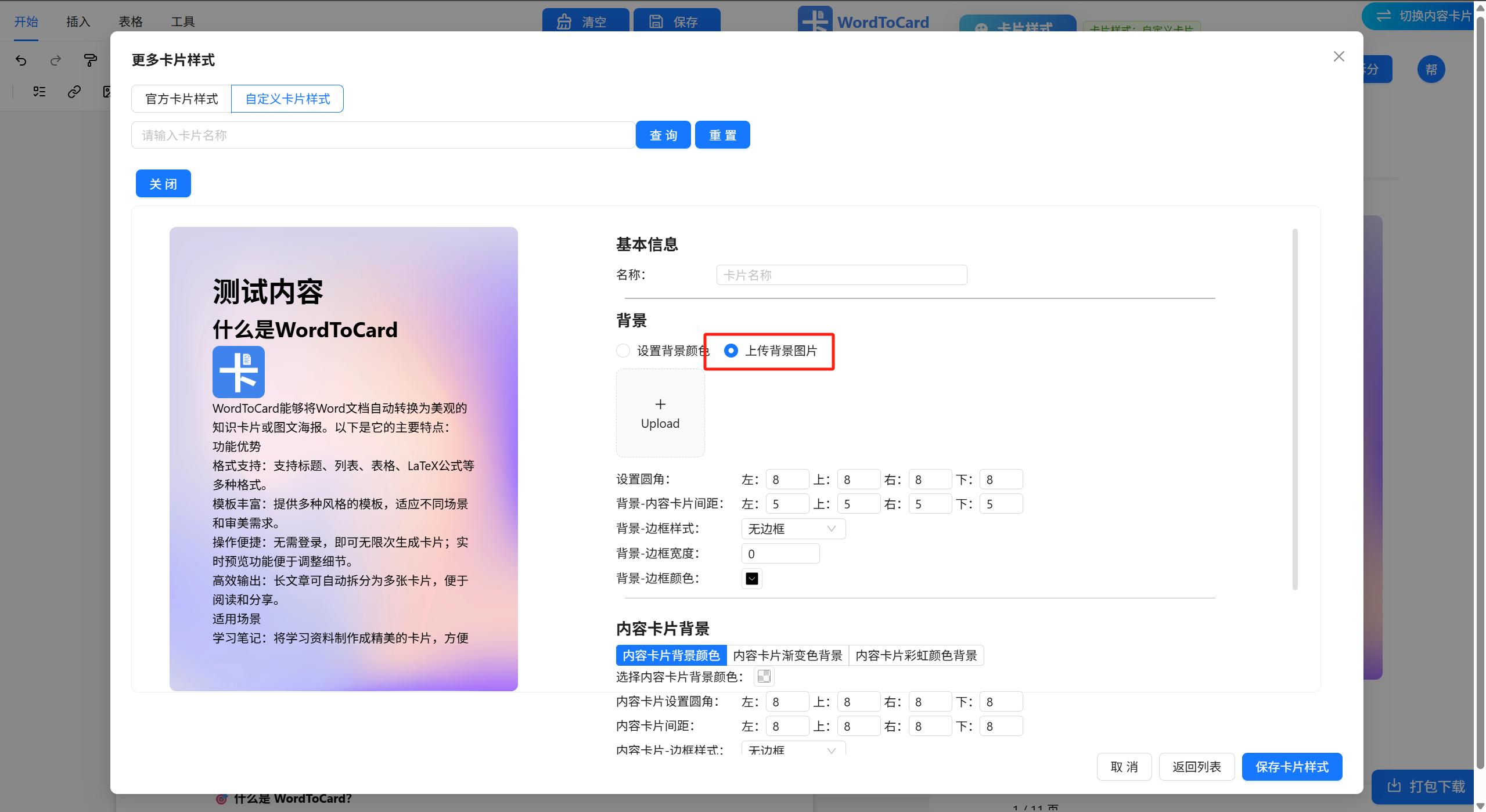
Task: Open the 插入 menu tab
Action: (x=78, y=21)
